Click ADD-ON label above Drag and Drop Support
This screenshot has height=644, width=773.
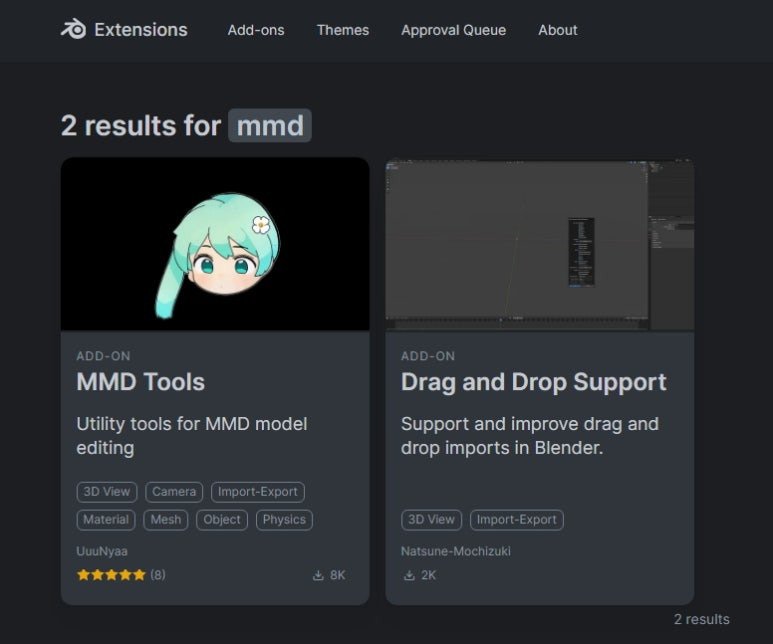tap(428, 356)
